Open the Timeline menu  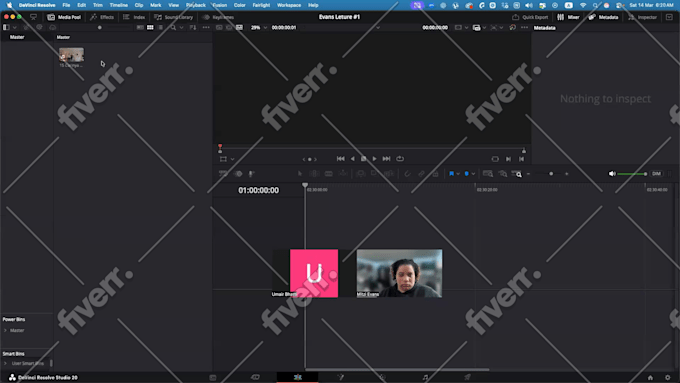coord(118,5)
